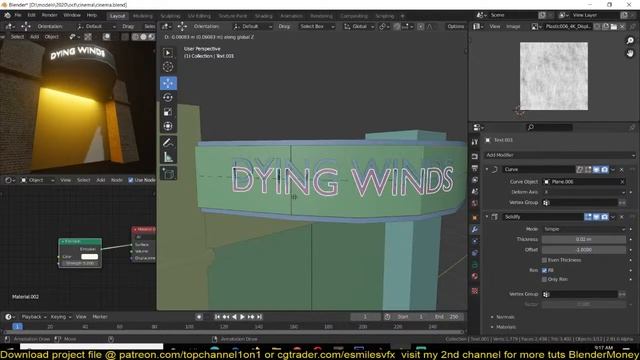Toggle Solidify modifier render camera visibility
This screenshot has width=640, height=360.
[604, 217]
